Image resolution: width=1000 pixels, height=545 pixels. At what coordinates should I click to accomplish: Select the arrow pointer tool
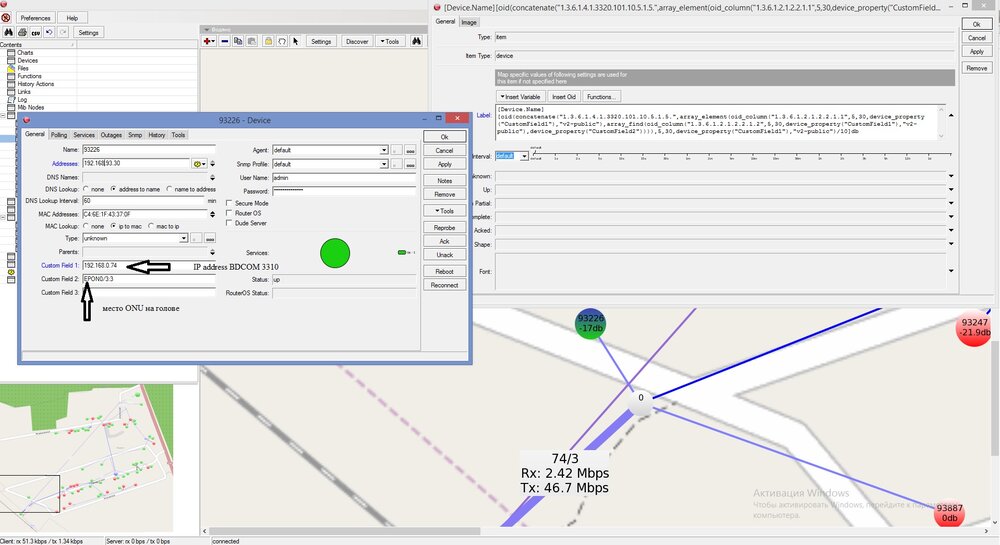tap(297, 41)
